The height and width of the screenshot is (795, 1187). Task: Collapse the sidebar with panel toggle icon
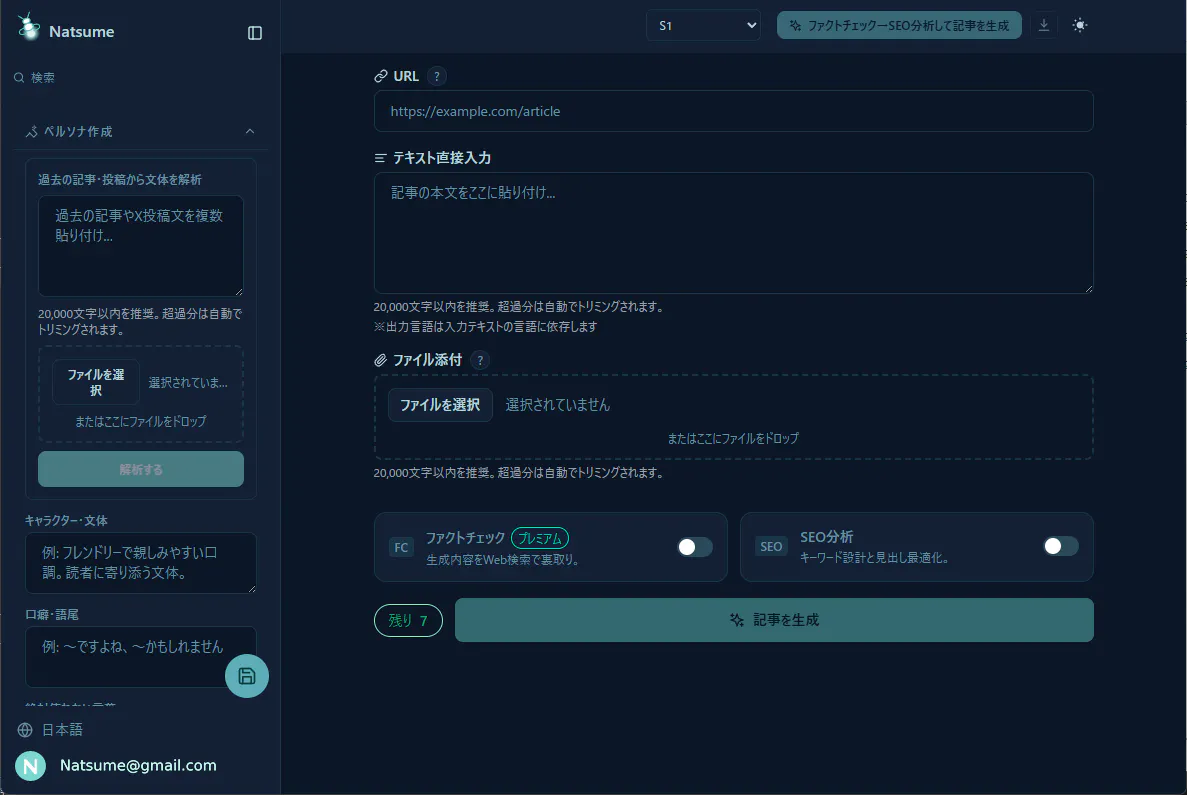tap(255, 33)
